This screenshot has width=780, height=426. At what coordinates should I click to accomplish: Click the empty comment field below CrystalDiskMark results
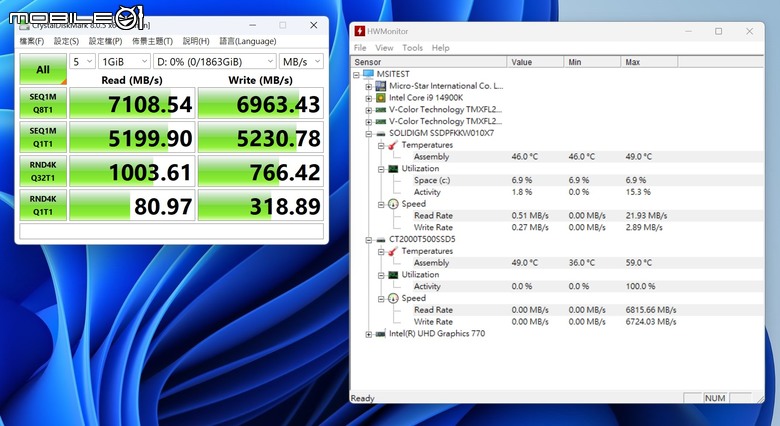point(172,231)
